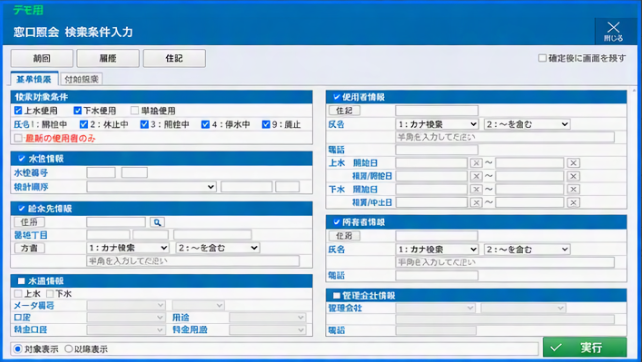Open address lookup with the magnifier icon

pyautogui.click(x=157, y=222)
